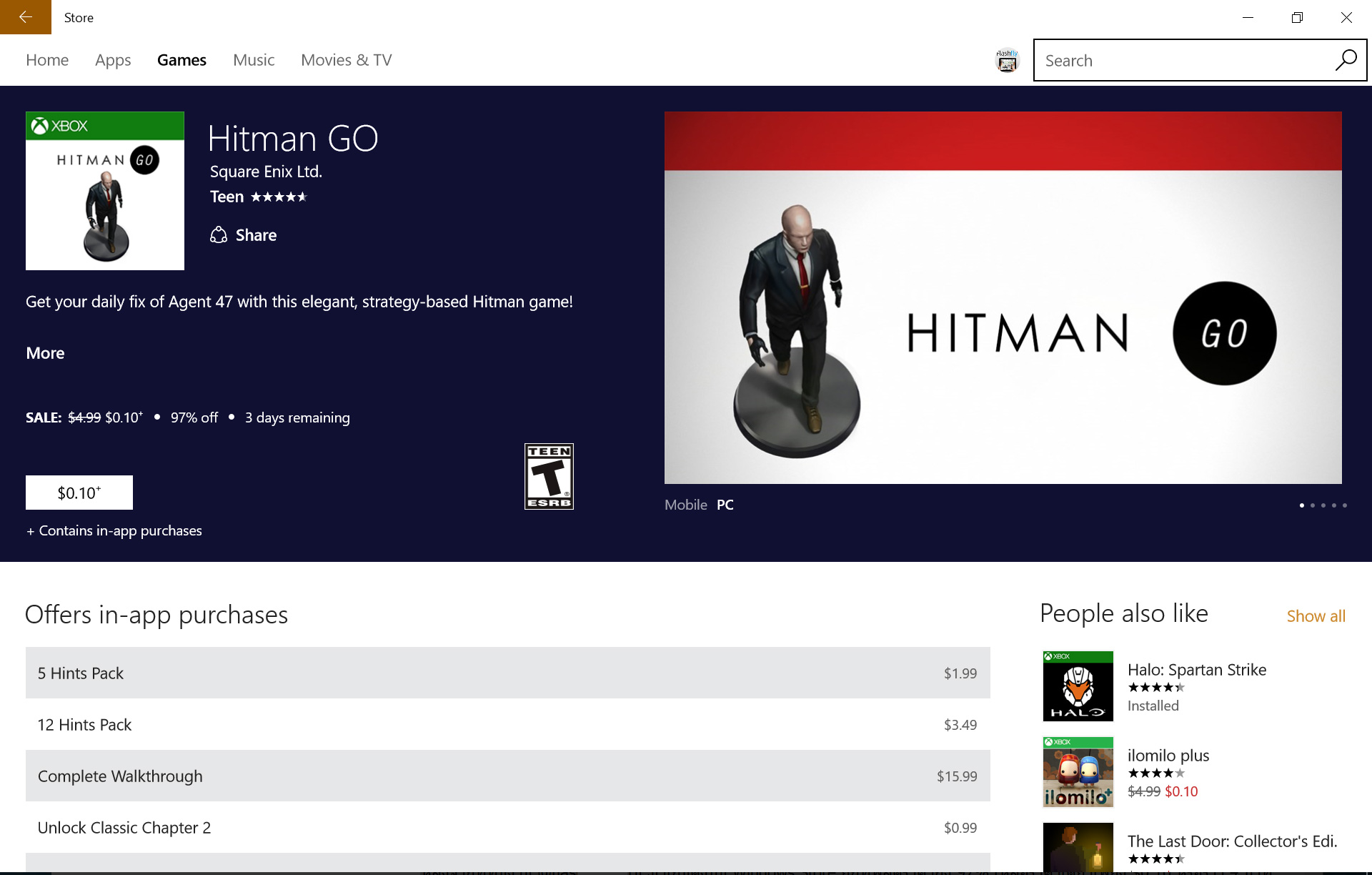Open ilomilo plus game icon

1078,772
